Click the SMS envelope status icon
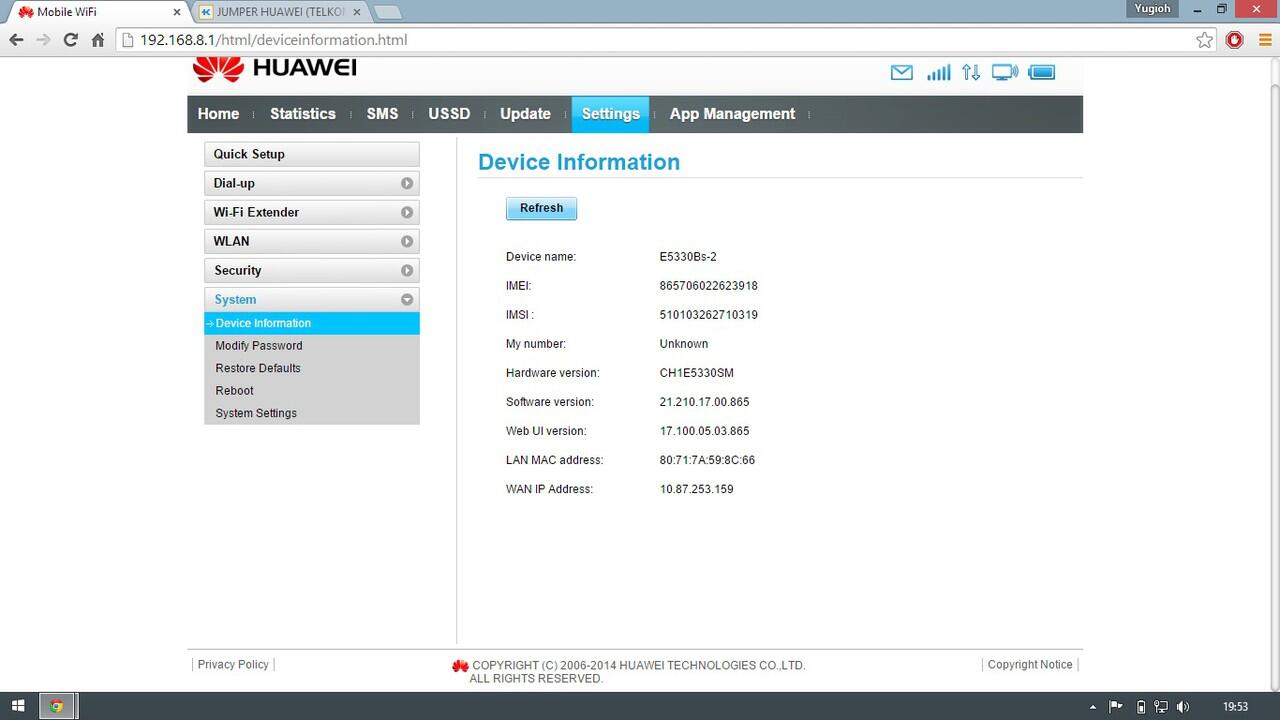Screen dimensions: 1280x720 901,73
